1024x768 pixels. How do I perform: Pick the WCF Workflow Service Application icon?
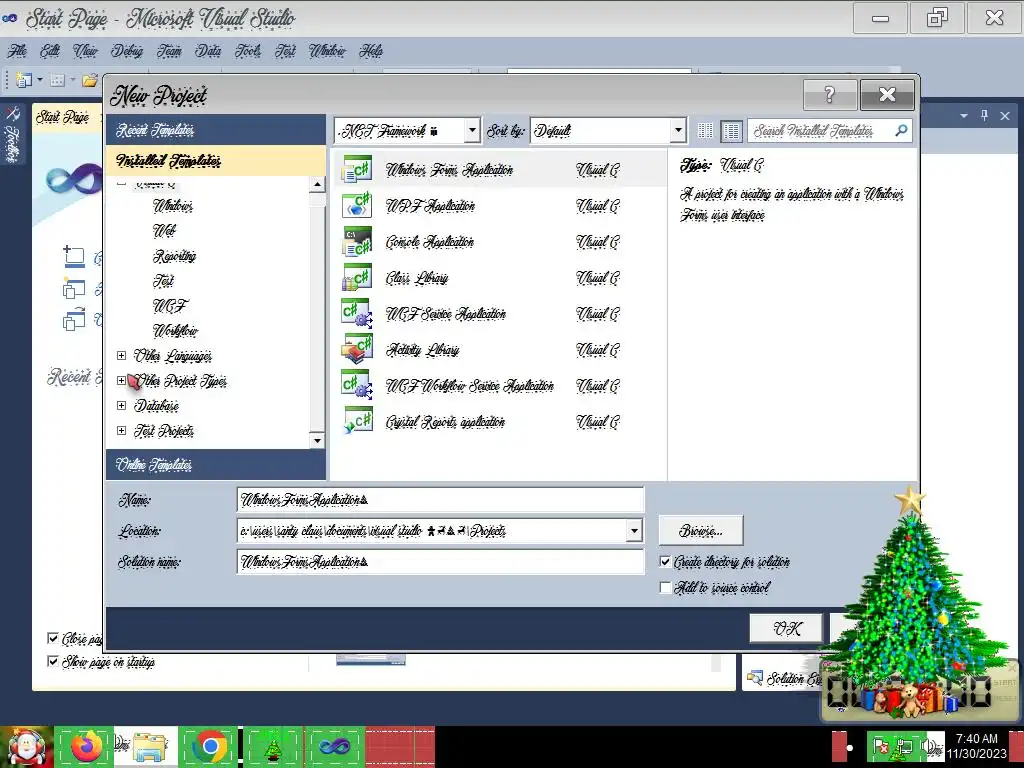click(x=357, y=385)
